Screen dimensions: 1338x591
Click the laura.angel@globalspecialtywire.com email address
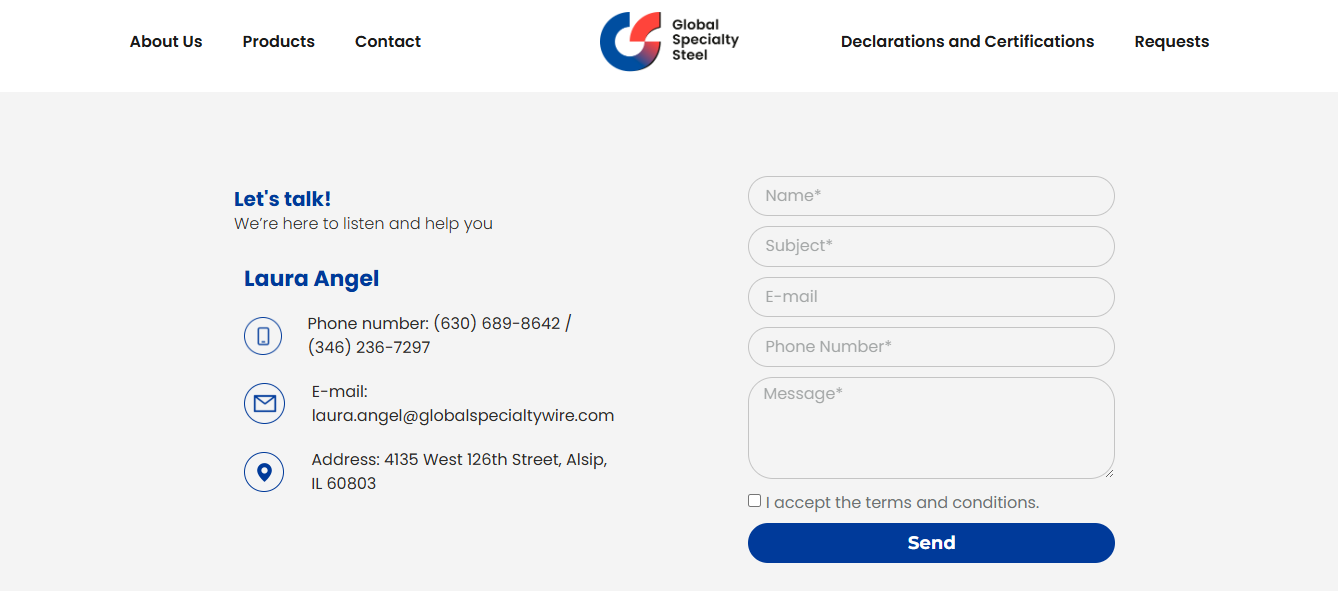[x=463, y=416]
